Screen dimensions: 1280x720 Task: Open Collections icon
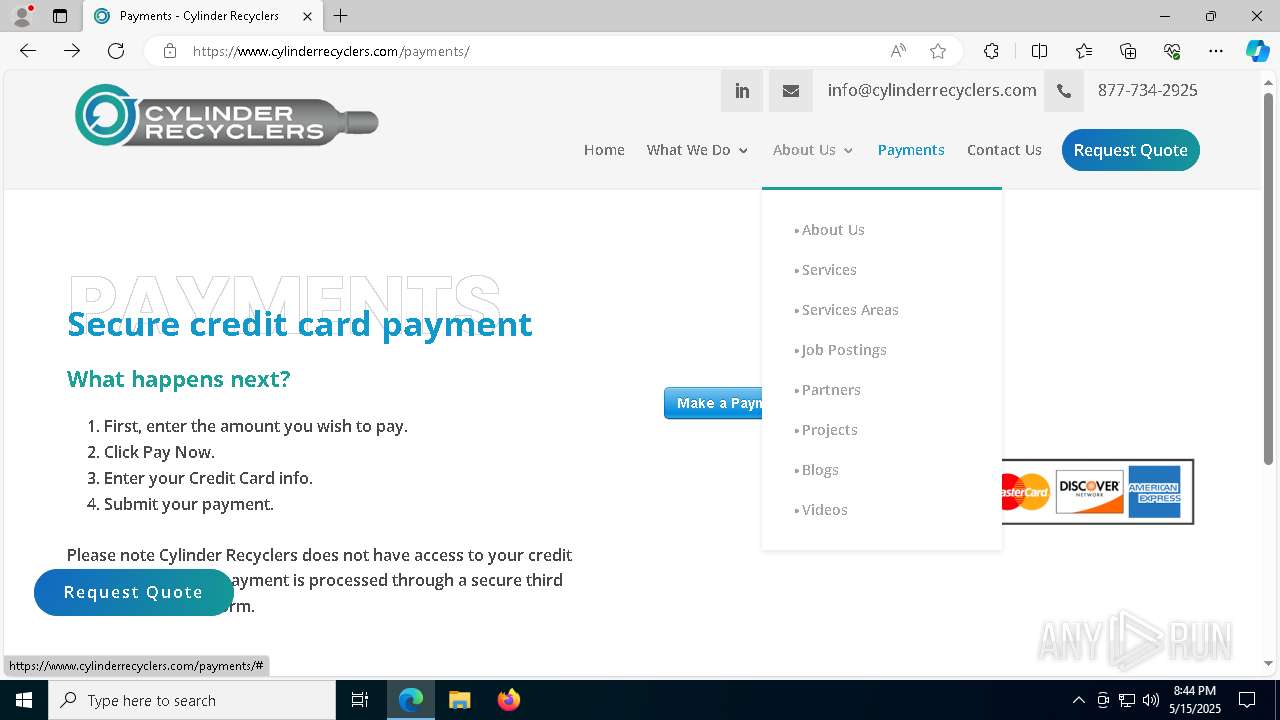tap(1128, 51)
